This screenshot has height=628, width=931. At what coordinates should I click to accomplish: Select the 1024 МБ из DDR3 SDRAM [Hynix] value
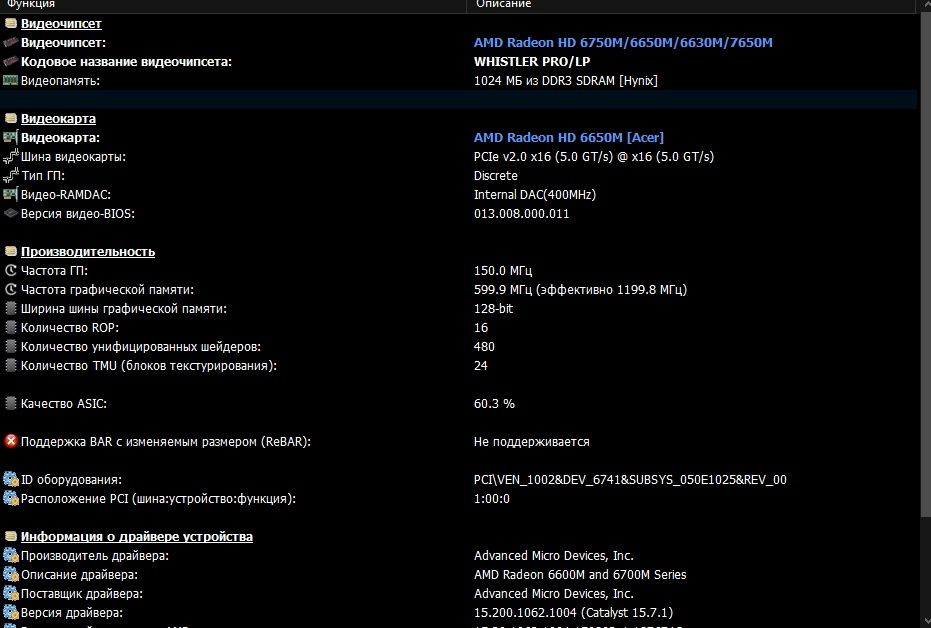point(565,81)
